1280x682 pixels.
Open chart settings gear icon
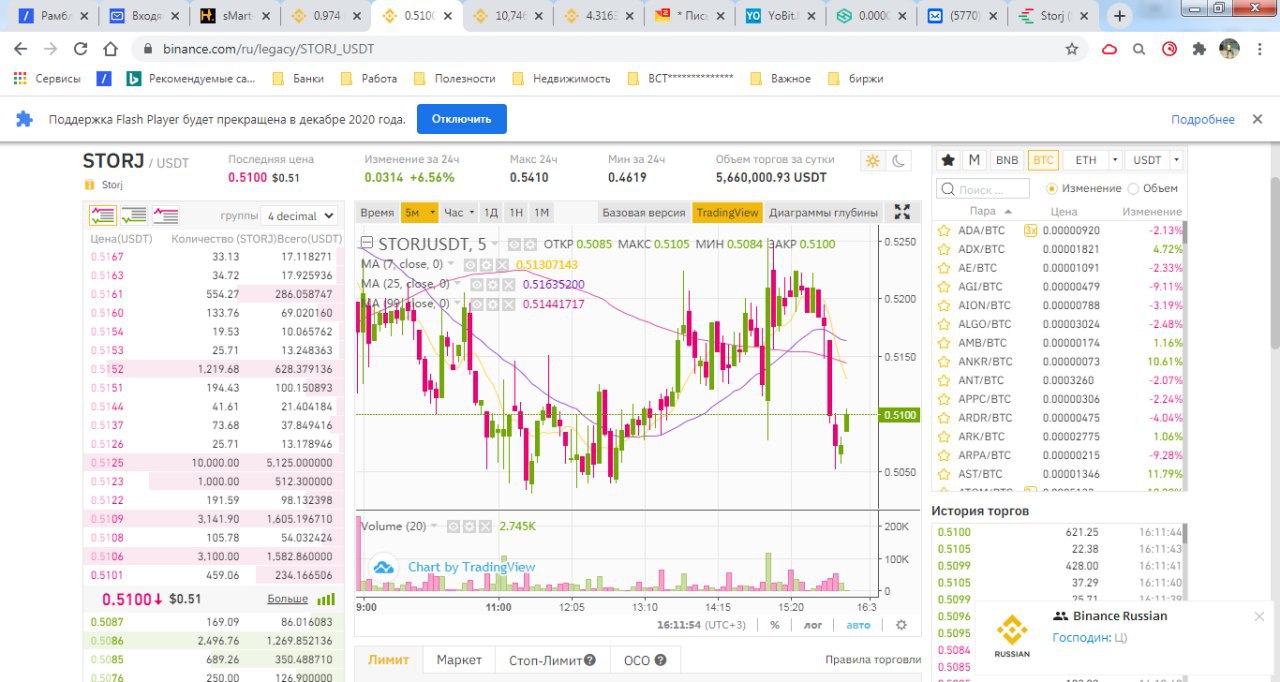pyautogui.click(x=901, y=625)
